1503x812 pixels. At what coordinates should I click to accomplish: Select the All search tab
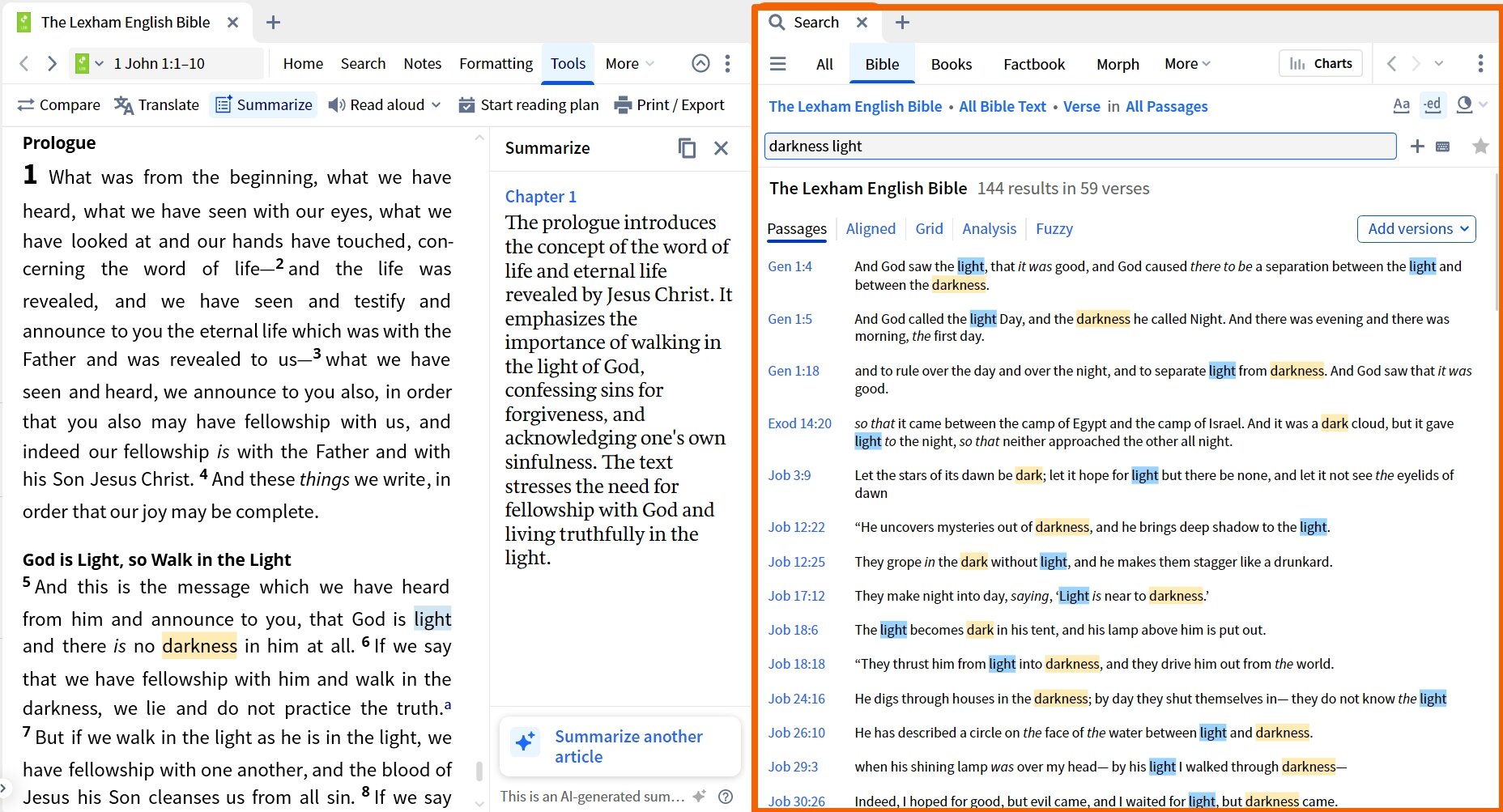coord(824,64)
